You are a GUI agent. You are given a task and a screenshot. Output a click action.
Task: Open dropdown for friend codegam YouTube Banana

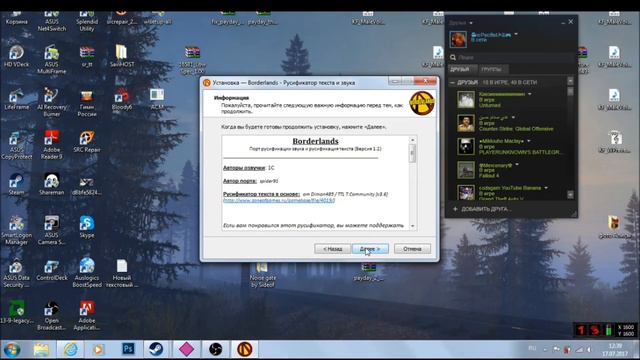(x=546, y=188)
